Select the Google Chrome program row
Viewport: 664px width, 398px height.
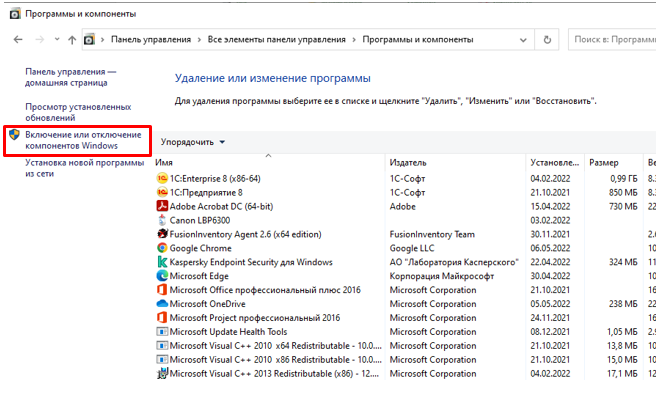[405, 248]
